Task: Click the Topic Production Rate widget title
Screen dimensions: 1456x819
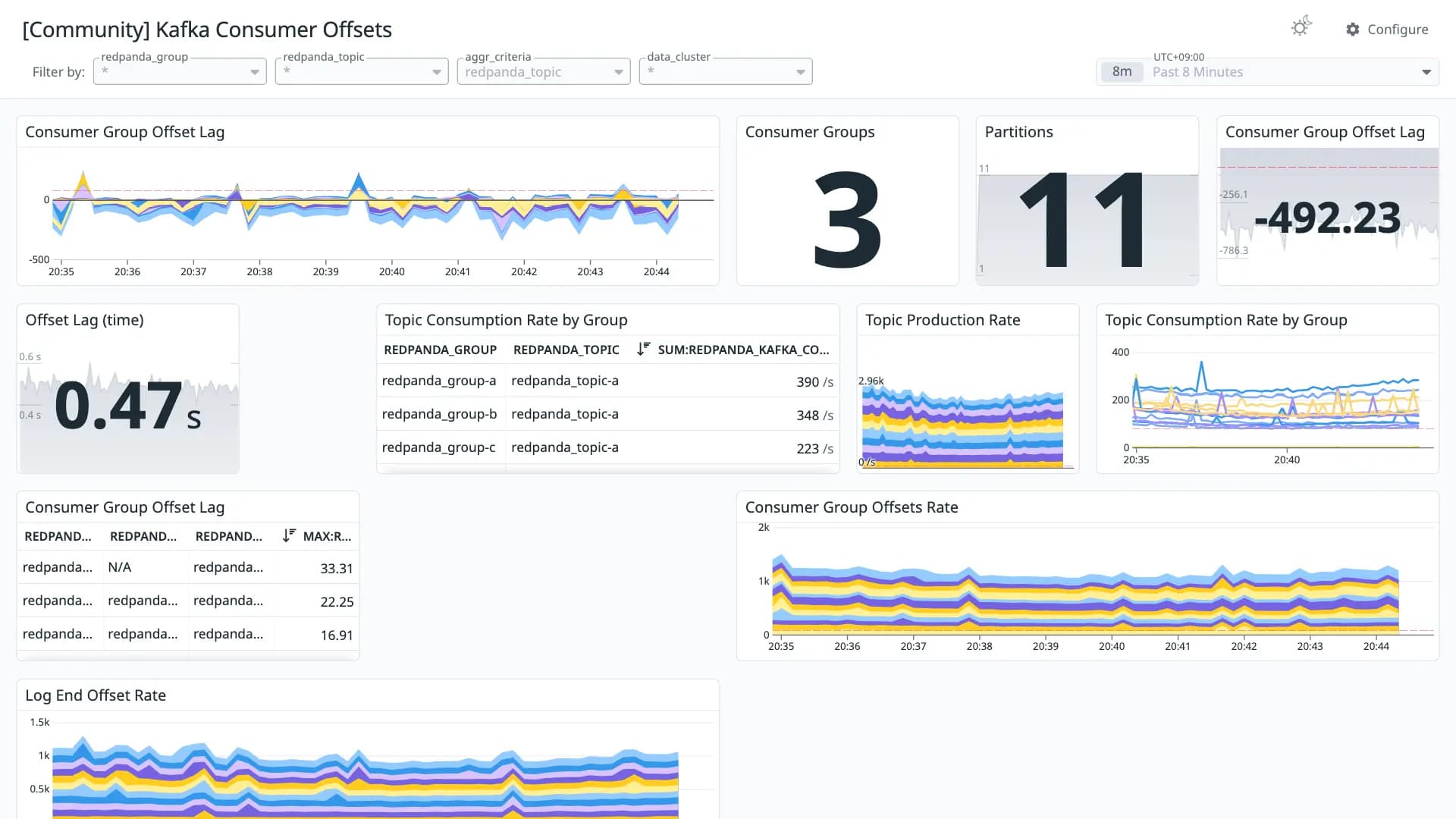Action: pyautogui.click(x=943, y=320)
